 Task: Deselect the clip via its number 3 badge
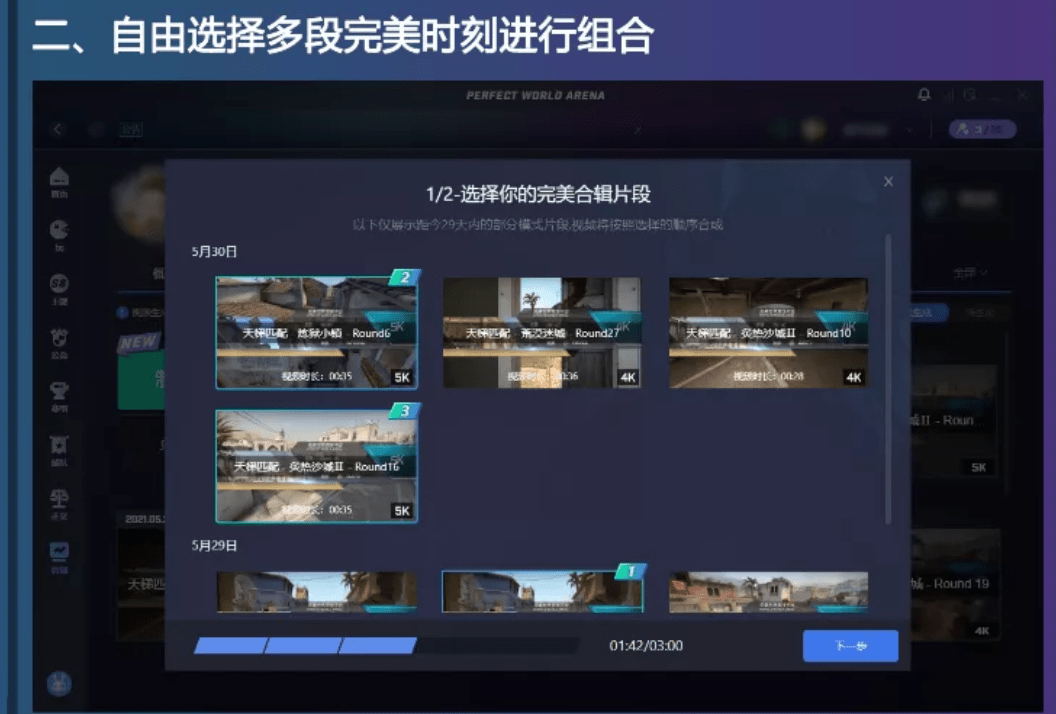(x=405, y=410)
